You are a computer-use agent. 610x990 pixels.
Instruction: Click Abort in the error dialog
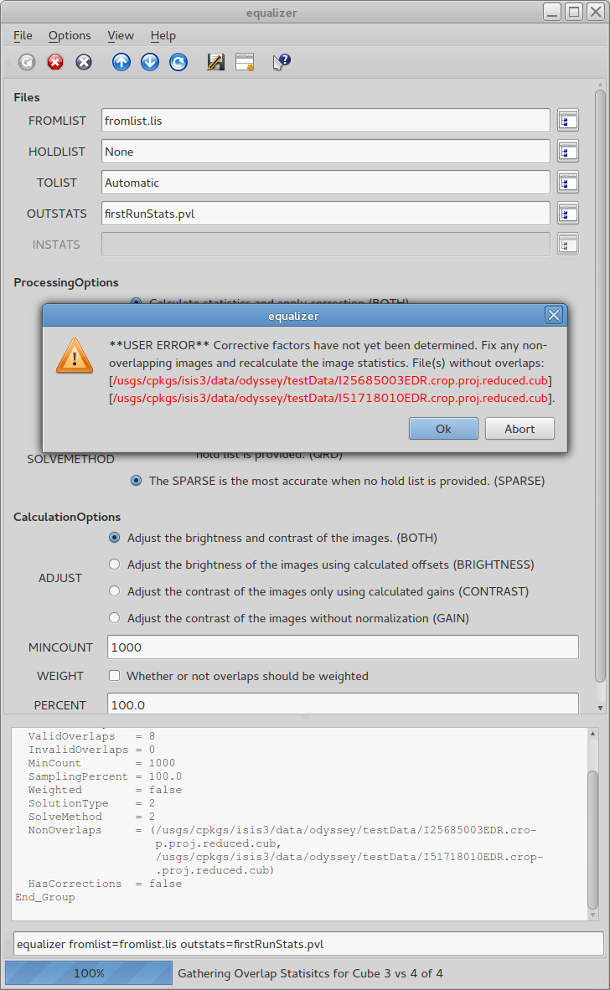tap(520, 428)
